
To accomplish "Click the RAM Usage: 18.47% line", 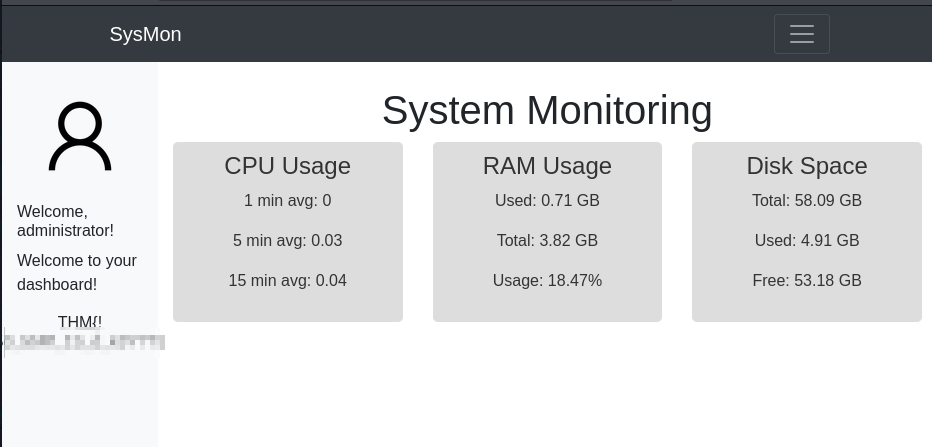I will (547, 281).
